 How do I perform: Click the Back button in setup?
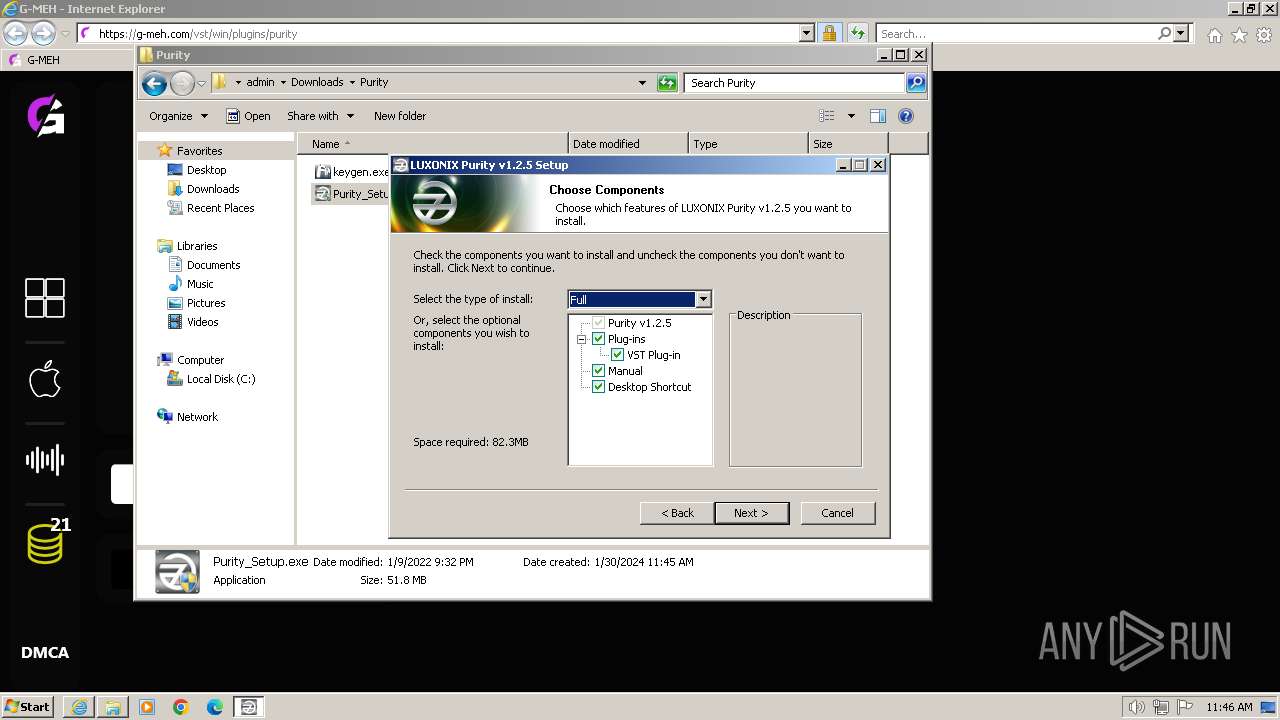[x=677, y=513]
